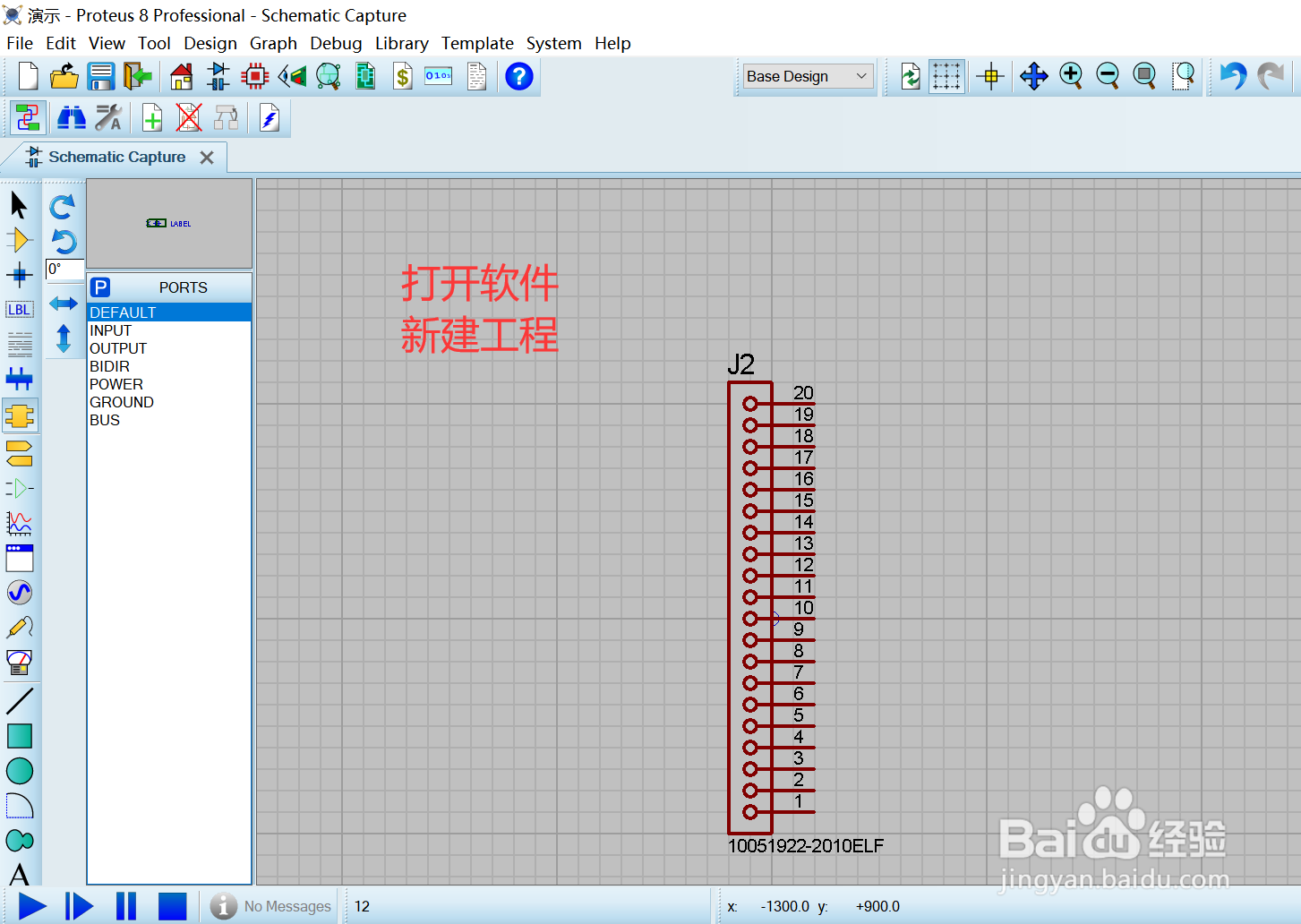The image size is (1301, 924).
Task: Choose the Selection Mode arrow tool
Action: 19,205
